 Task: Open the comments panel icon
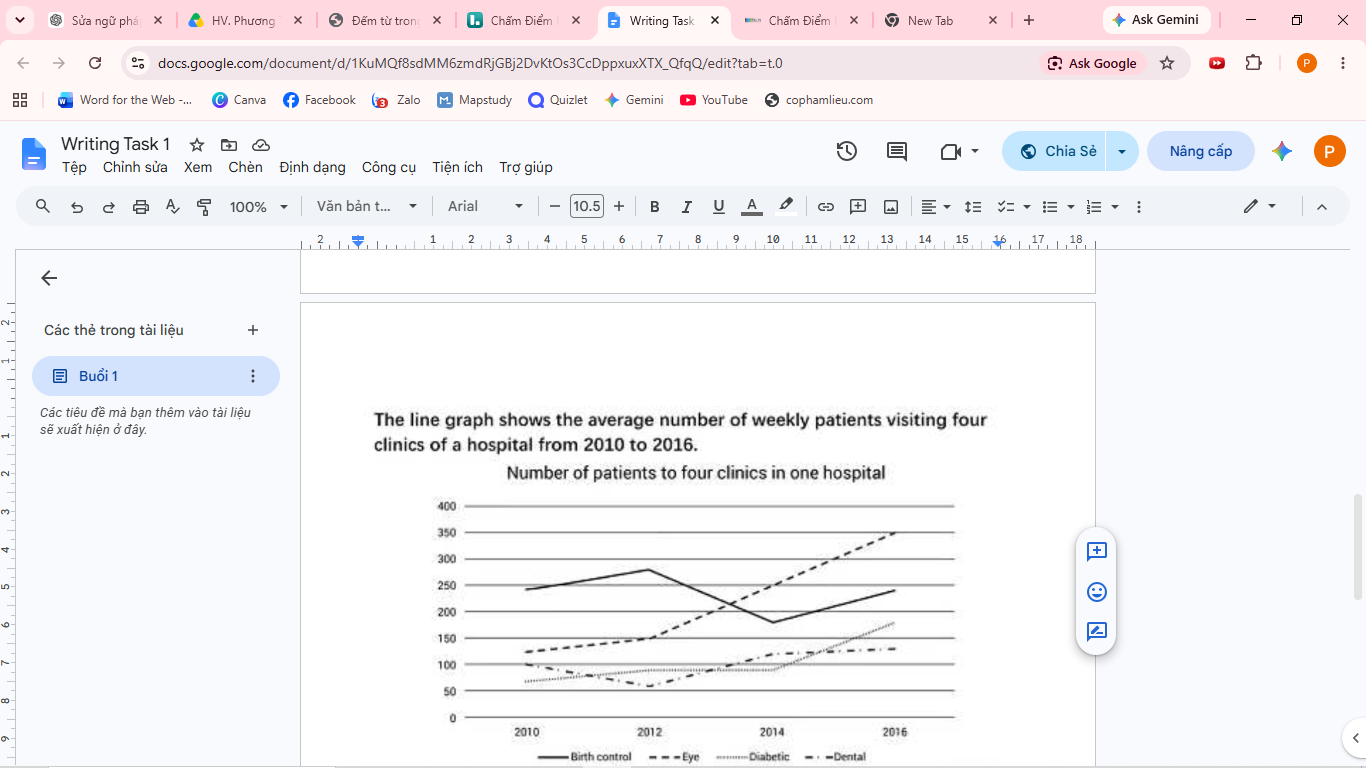[x=897, y=151]
